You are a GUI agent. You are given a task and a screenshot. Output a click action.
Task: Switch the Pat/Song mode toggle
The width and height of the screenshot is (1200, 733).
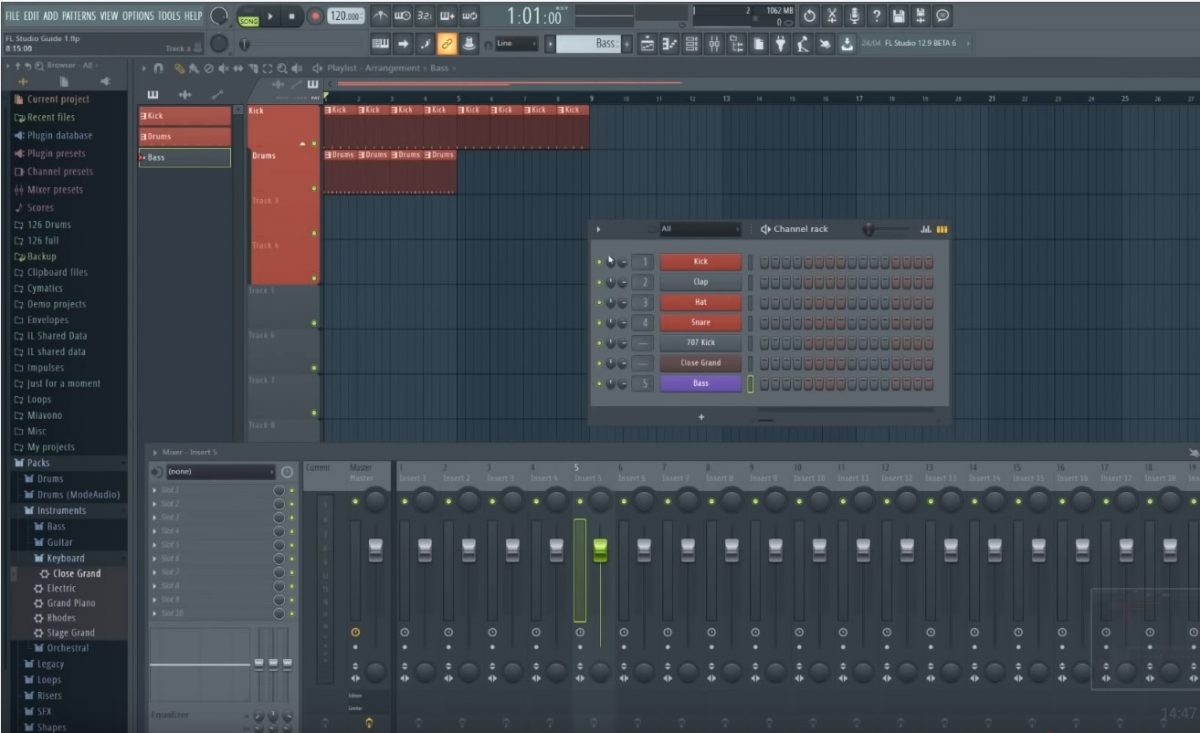point(247,16)
